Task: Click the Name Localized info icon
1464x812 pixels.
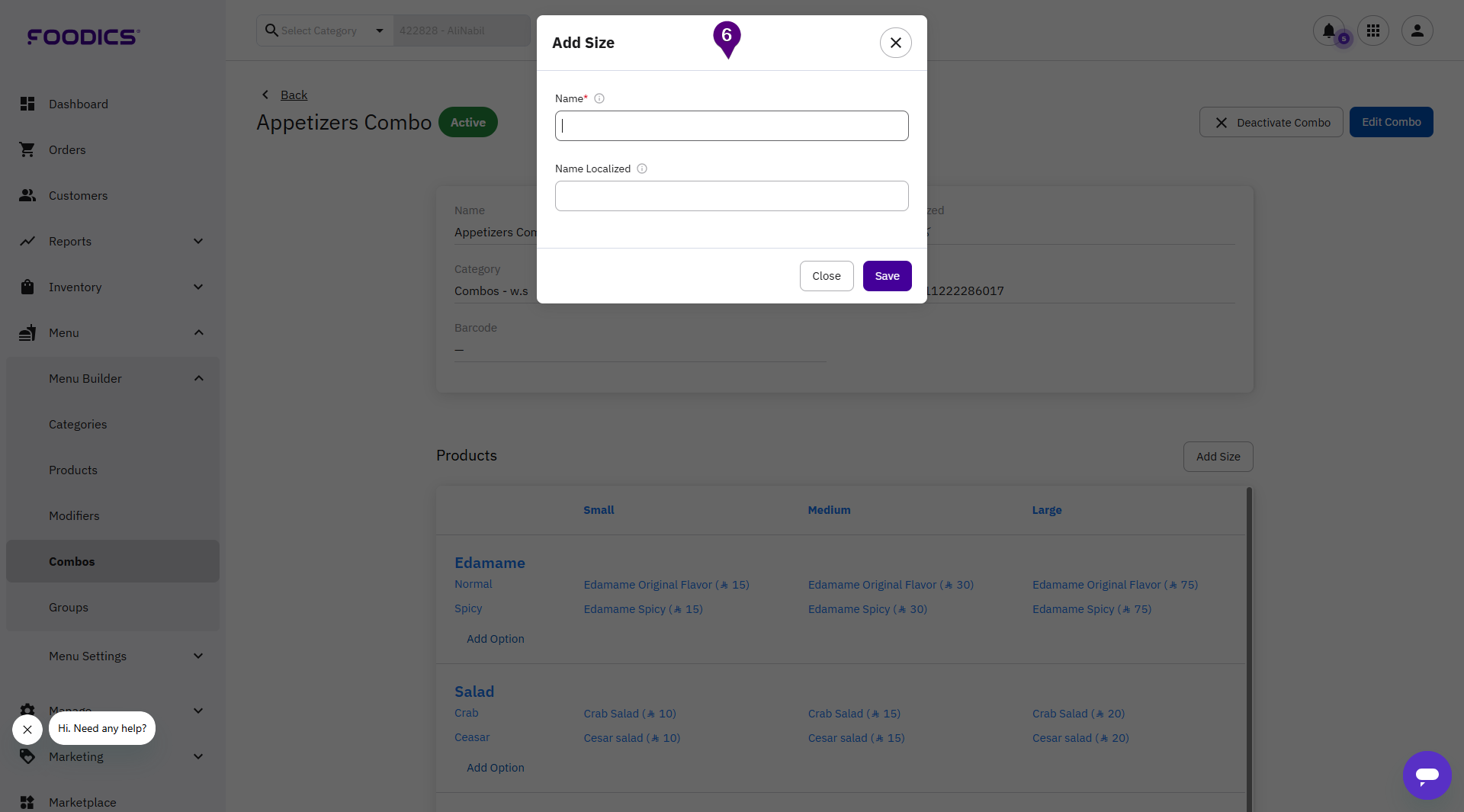Action: pyautogui.click(x=642, y=168)
